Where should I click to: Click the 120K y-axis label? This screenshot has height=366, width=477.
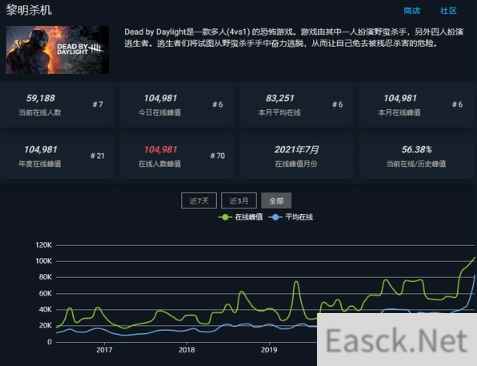[44, 245]
